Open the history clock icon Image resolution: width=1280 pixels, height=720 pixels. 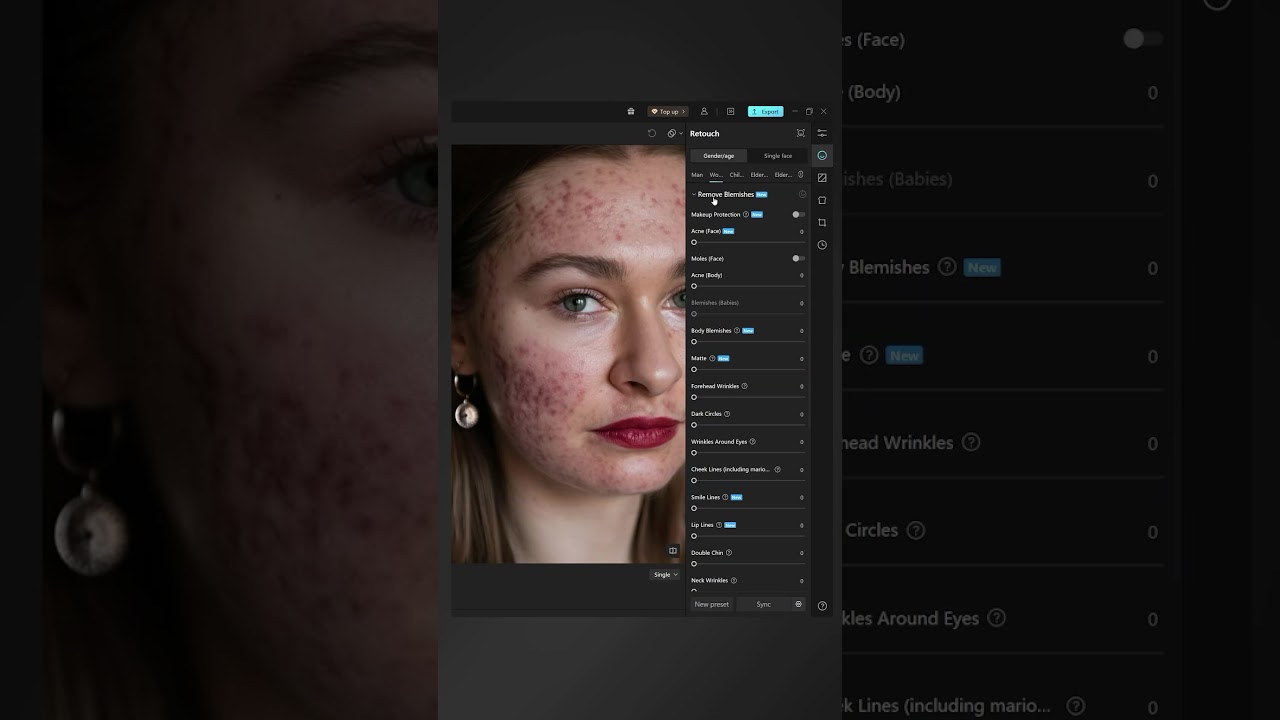pos(822,245)
